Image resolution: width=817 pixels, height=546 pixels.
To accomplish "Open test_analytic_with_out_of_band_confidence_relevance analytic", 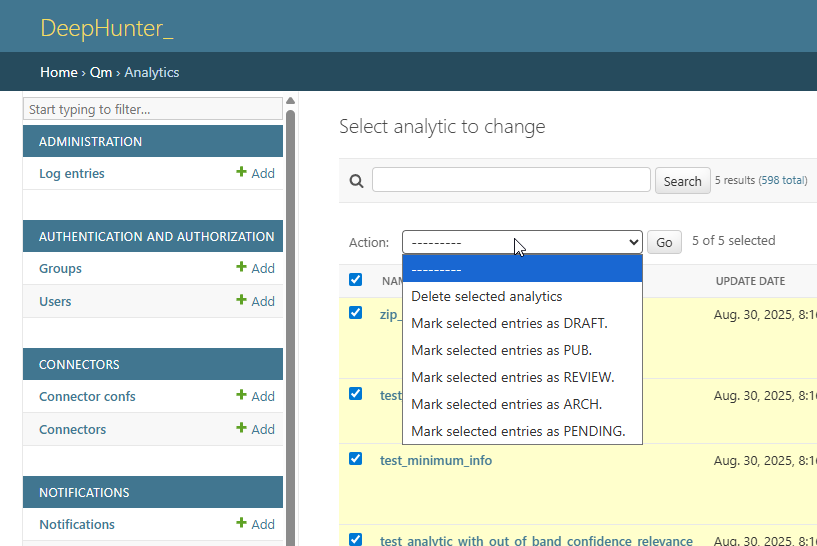I will coord(536,541).
